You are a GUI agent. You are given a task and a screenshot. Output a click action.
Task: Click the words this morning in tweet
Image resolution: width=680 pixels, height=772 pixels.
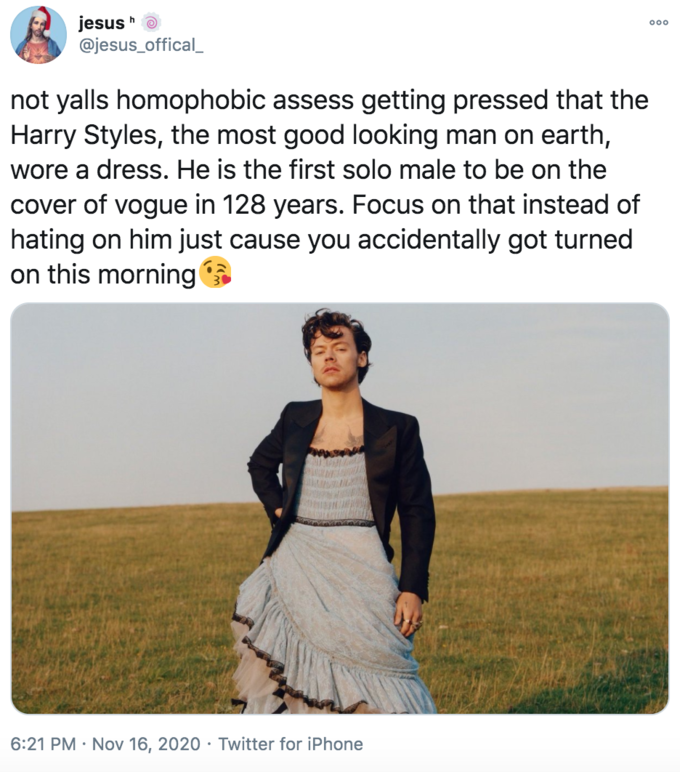(x=122, y=275)
